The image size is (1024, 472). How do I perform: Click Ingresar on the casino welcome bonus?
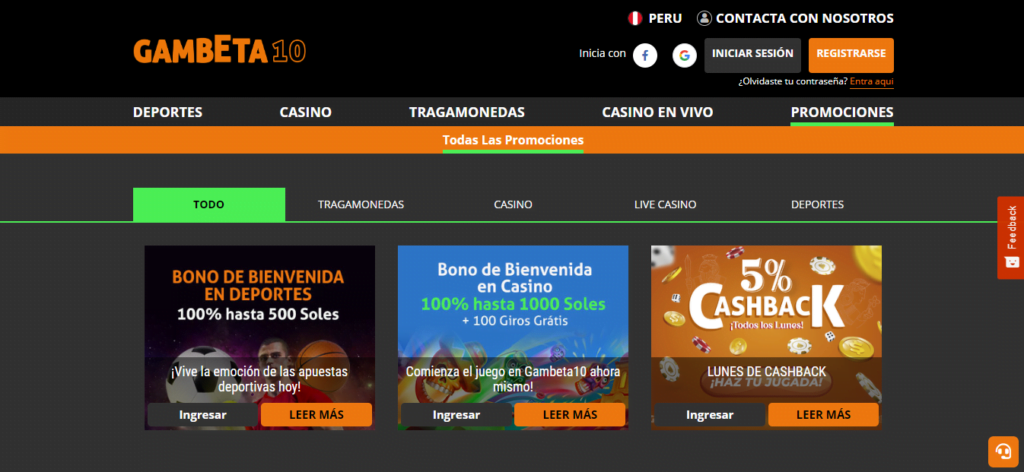click(x=456, y=415)
